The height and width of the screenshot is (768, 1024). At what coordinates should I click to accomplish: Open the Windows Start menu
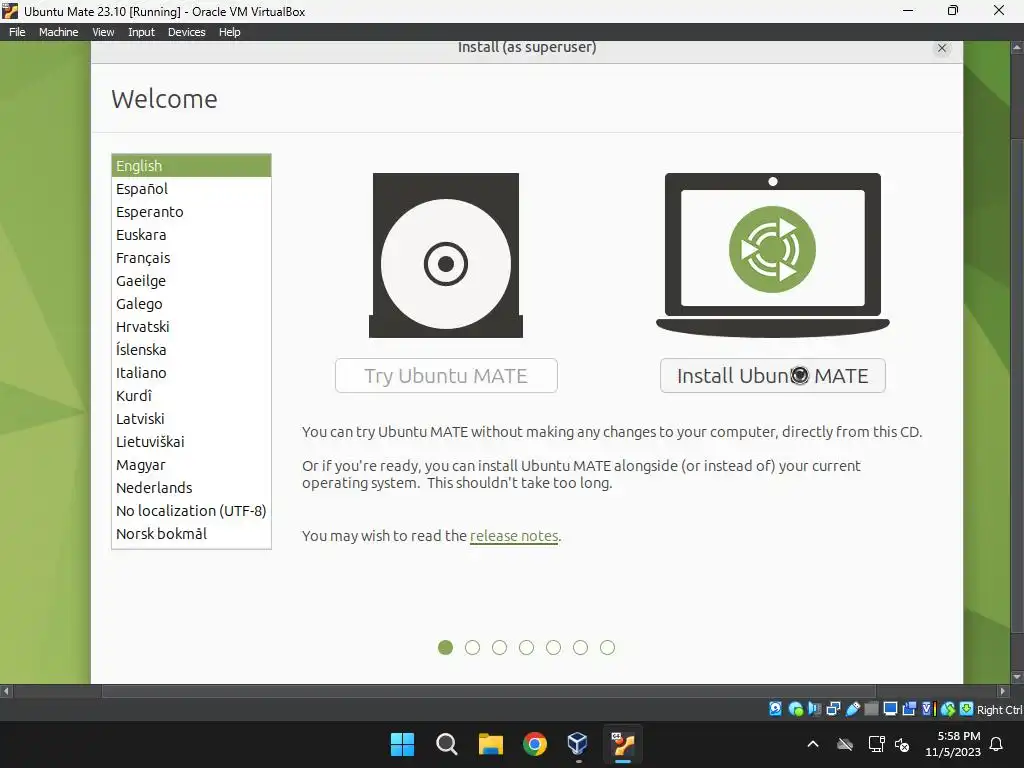click(402, 744)
